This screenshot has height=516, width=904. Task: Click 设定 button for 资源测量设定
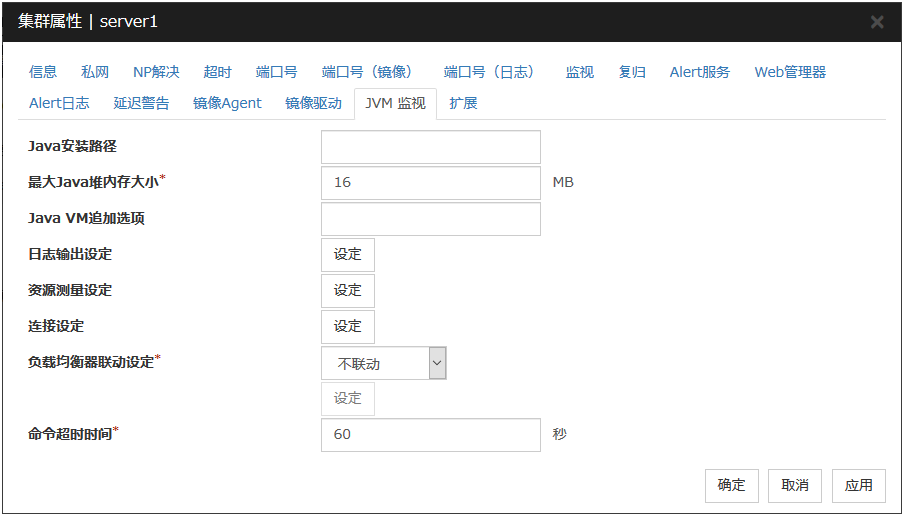coord(347,291)
